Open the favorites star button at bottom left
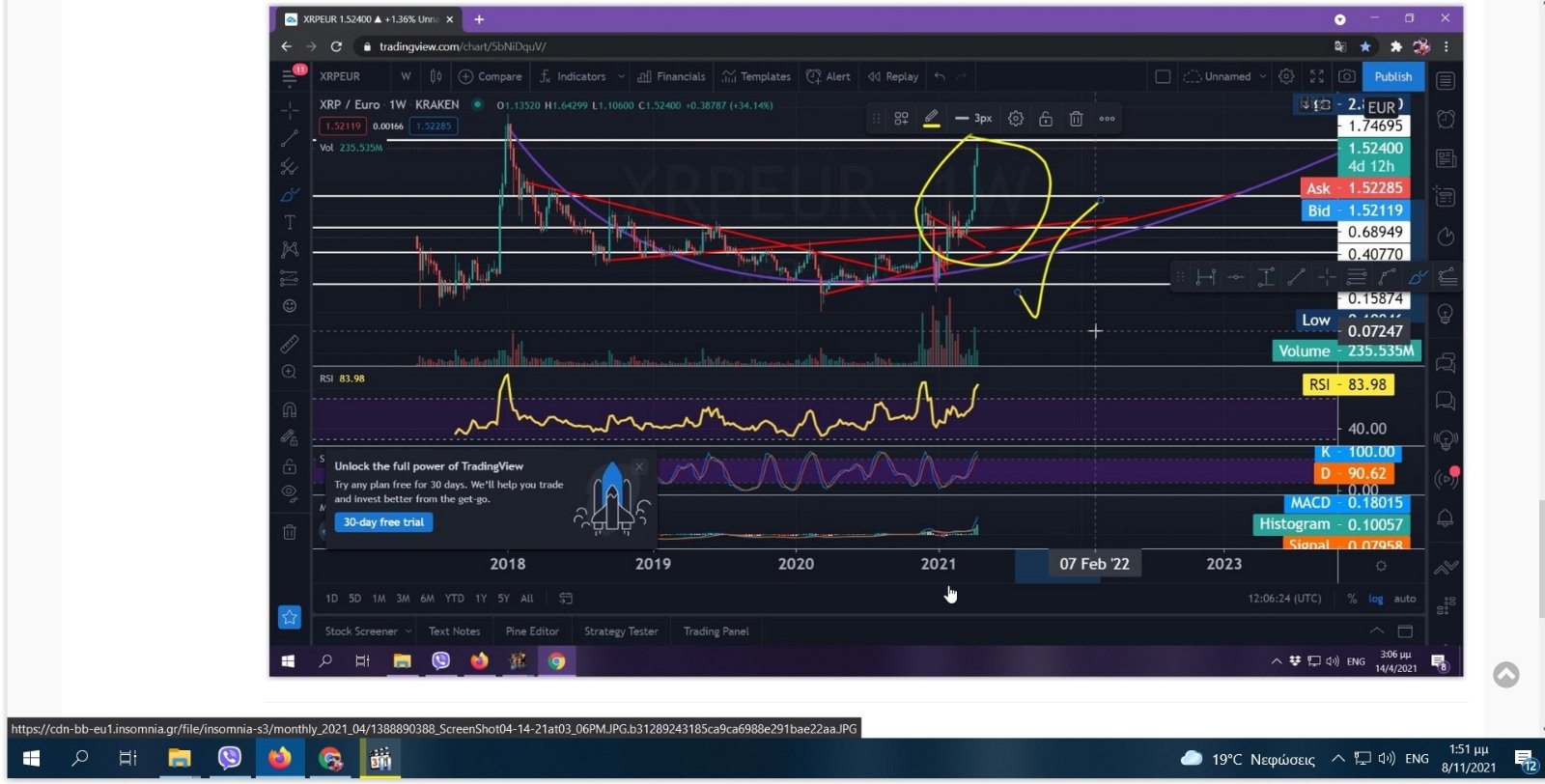This screenshot has height=784, width=1545. [290, 617]
